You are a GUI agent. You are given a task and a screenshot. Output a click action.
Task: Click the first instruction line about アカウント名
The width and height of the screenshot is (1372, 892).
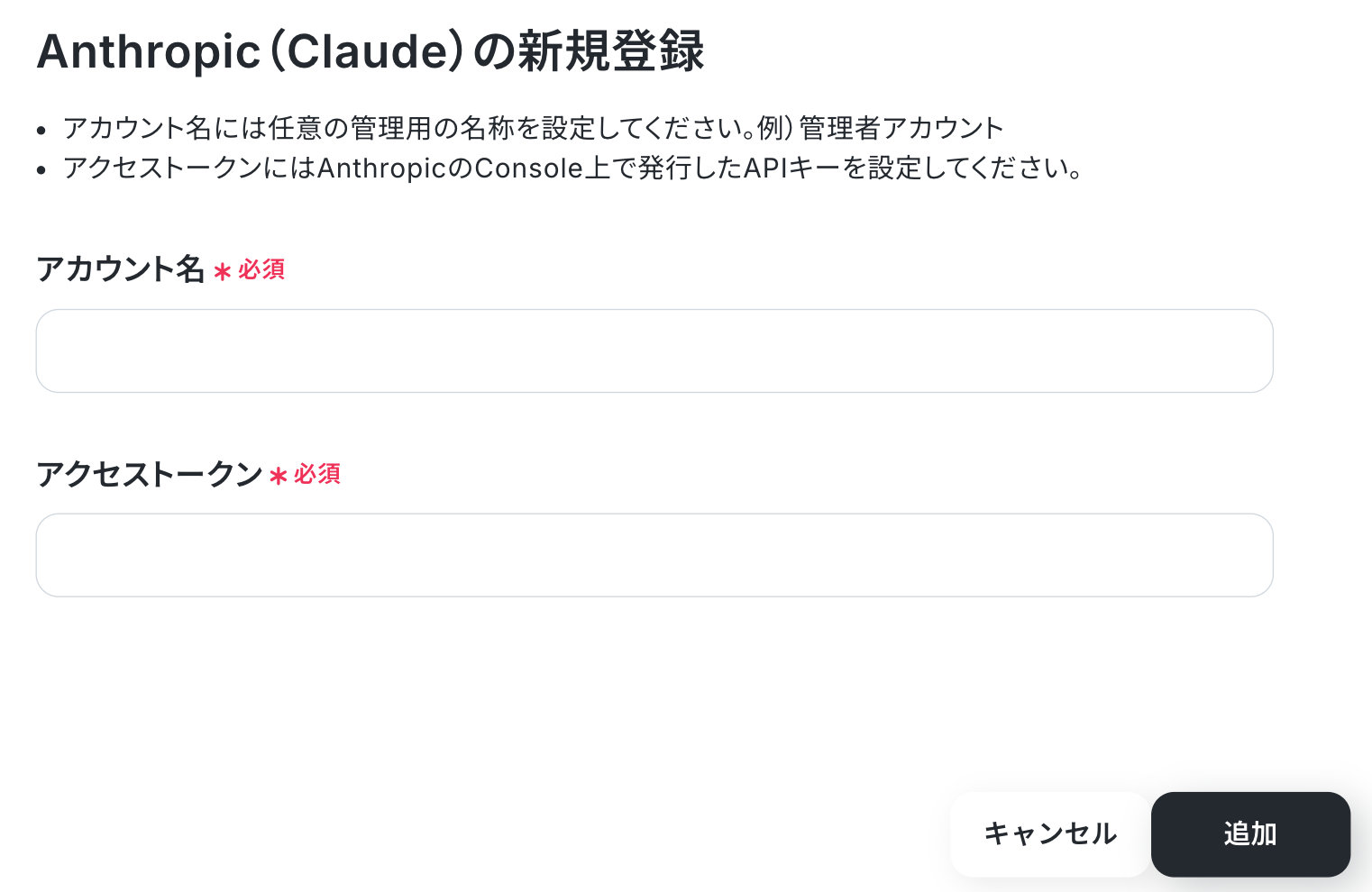pos(534,128)
